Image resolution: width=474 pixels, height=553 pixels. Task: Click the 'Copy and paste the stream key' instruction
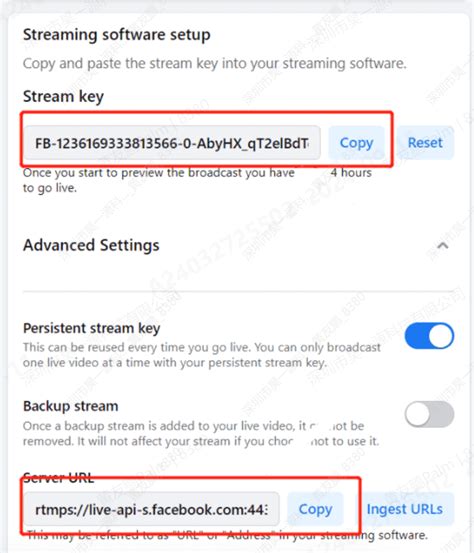215,64
